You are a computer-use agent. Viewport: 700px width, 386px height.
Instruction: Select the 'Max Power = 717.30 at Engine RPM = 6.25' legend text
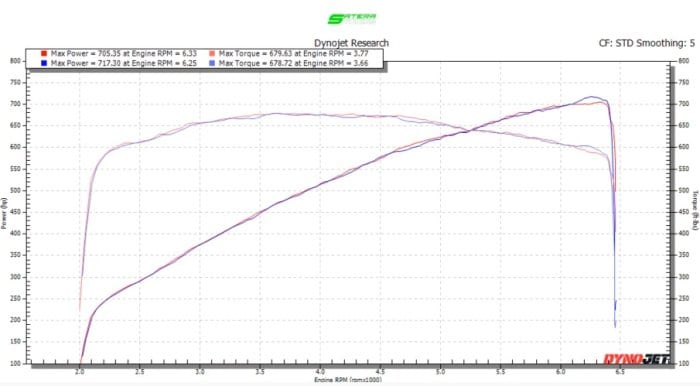(124, 63)
